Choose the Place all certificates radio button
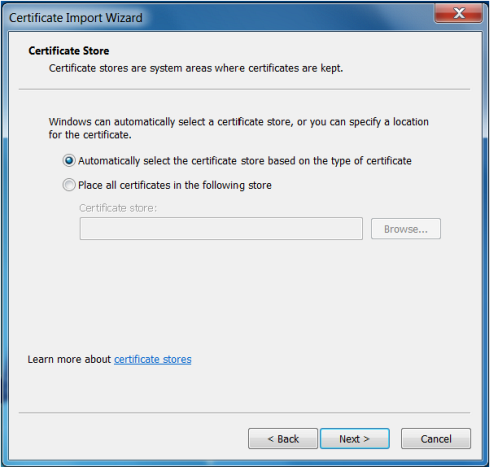 pyautogui.click(x=69, y=185)
